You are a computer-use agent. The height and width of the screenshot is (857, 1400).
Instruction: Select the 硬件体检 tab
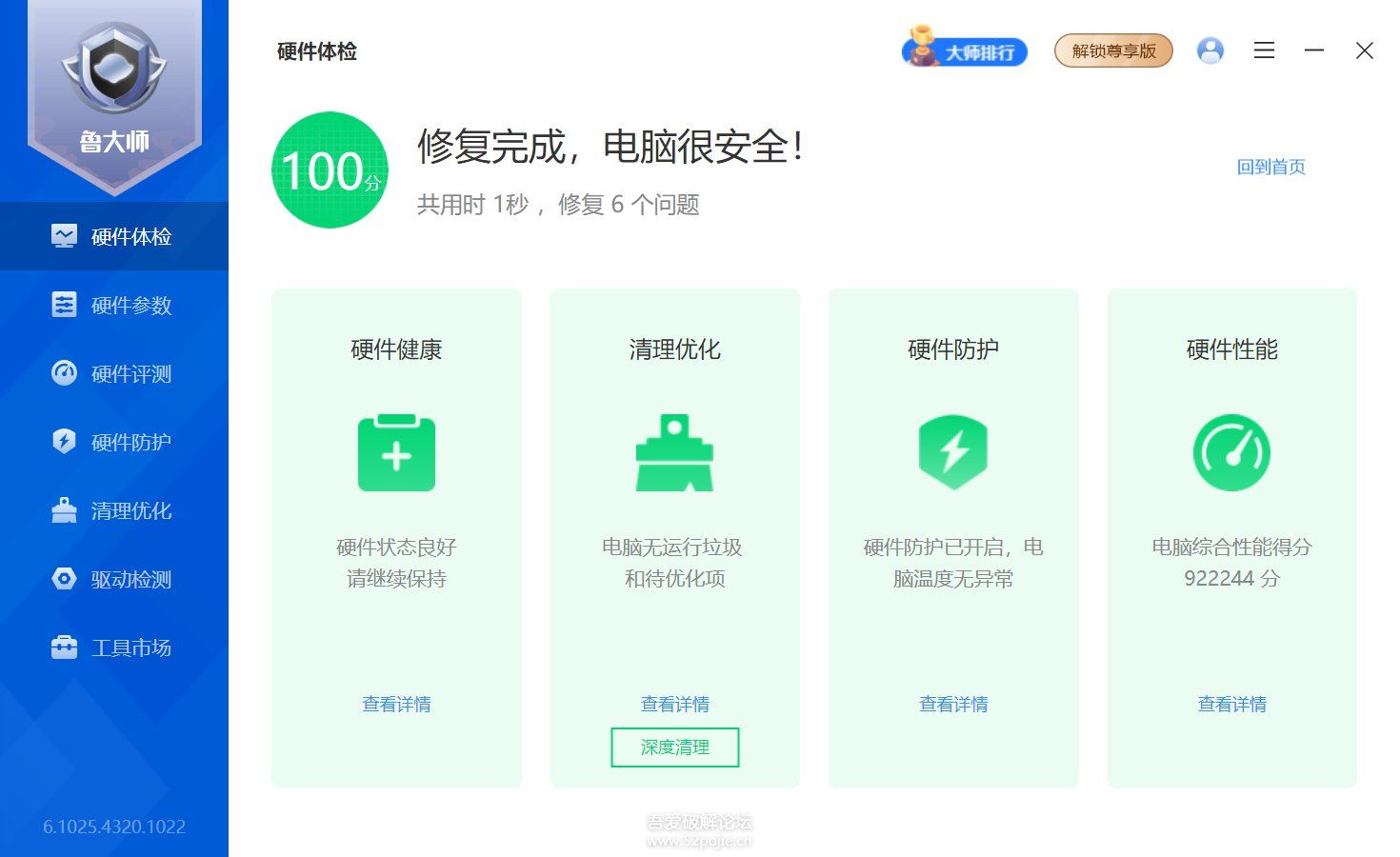(x=128, y=236)
